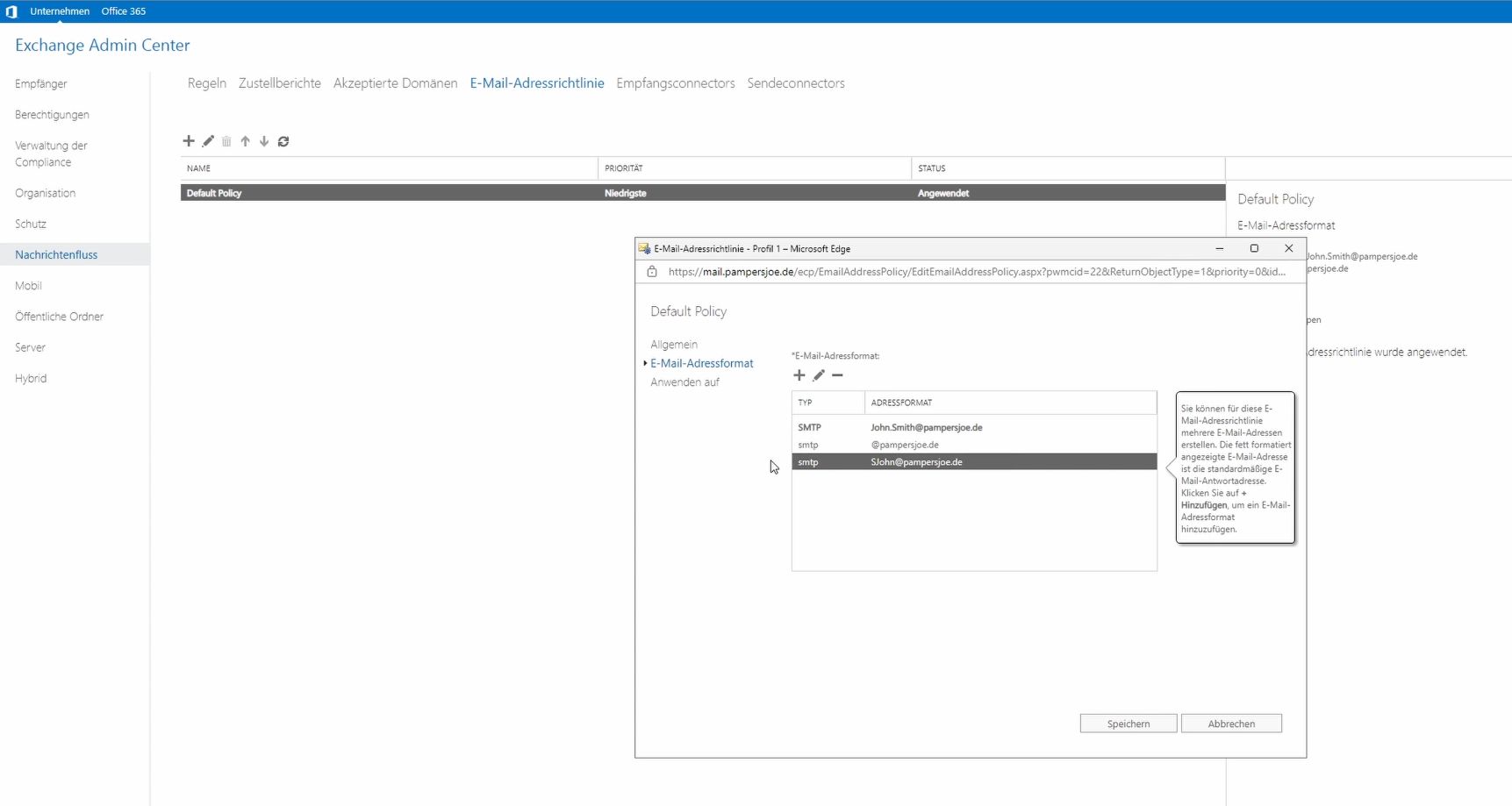Click Unternehmen in the top bar
The image size is (1512, 806).
click(60, 11)
